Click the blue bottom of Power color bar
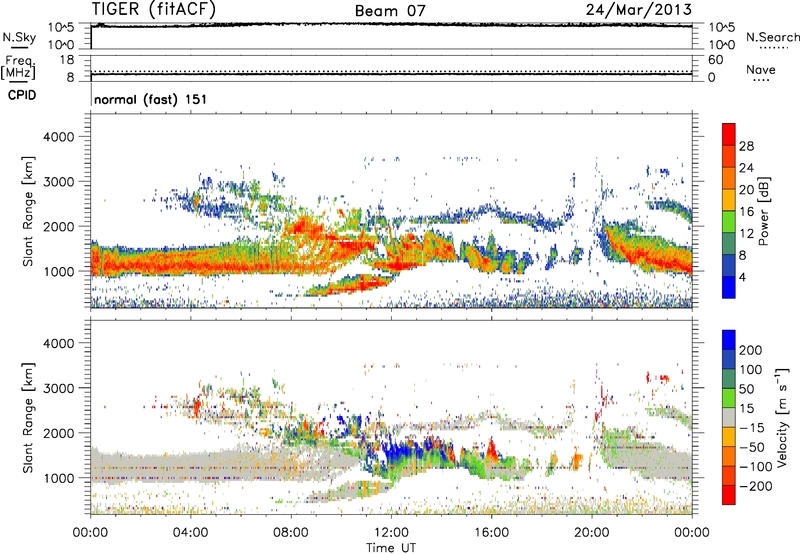 (729, 287)
